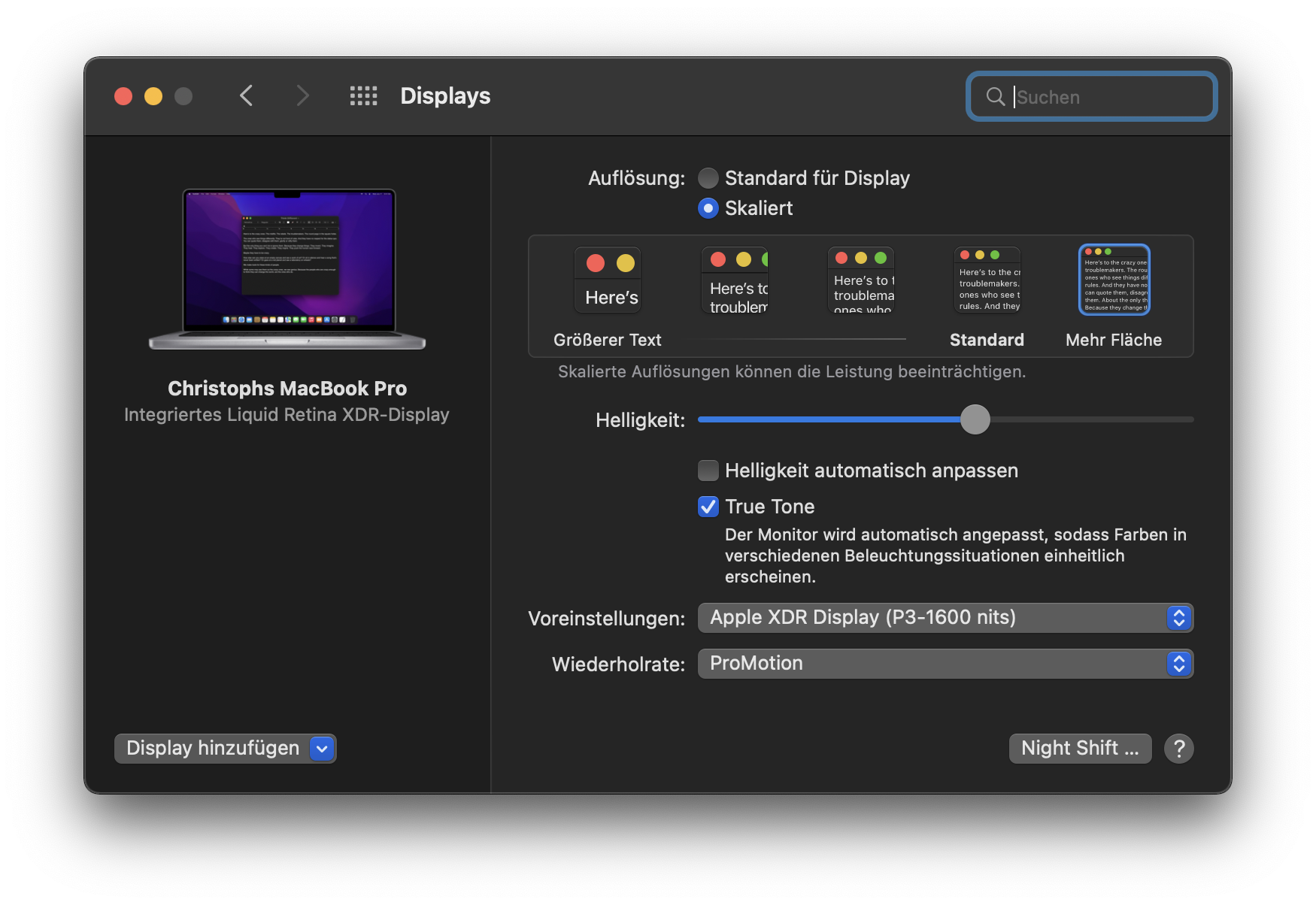Select the 'Skaliert' resolution option
This screenshot has width=1316, height=905.
708,208
